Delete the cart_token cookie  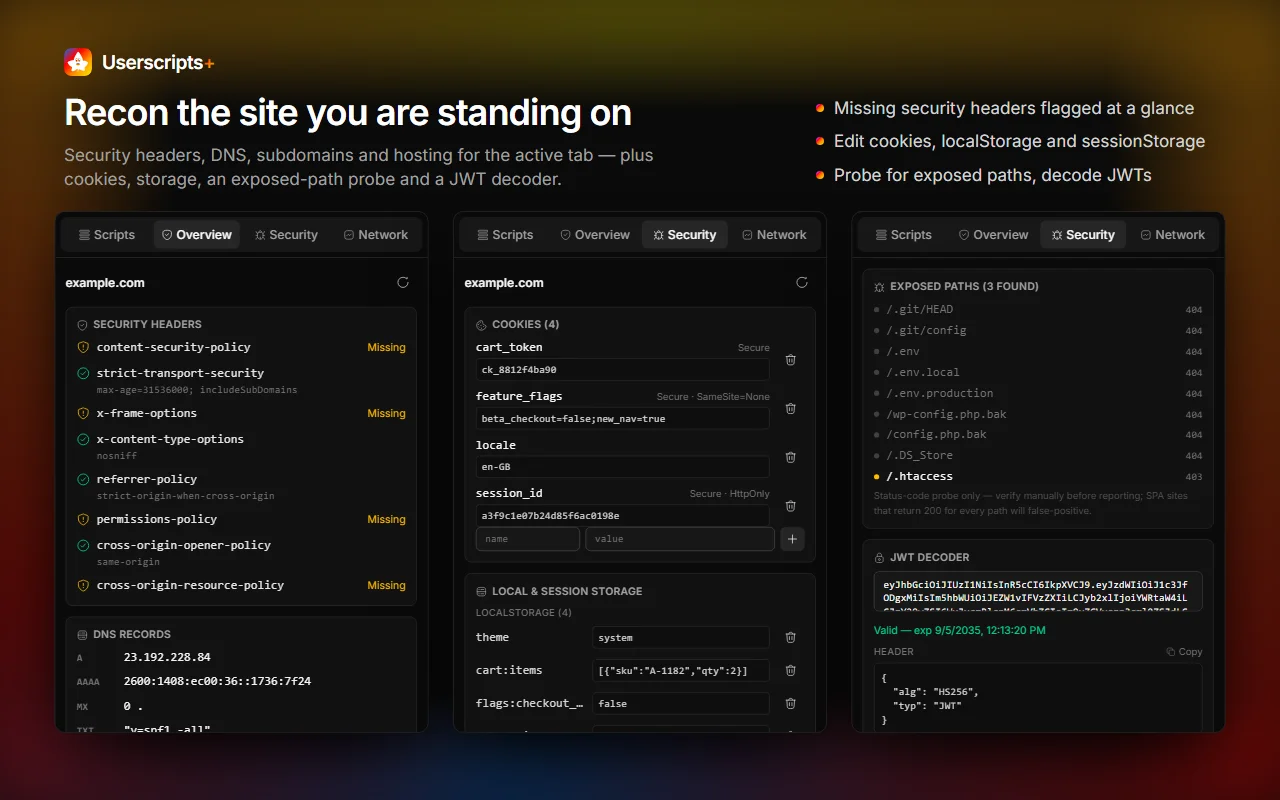(790, 360)
